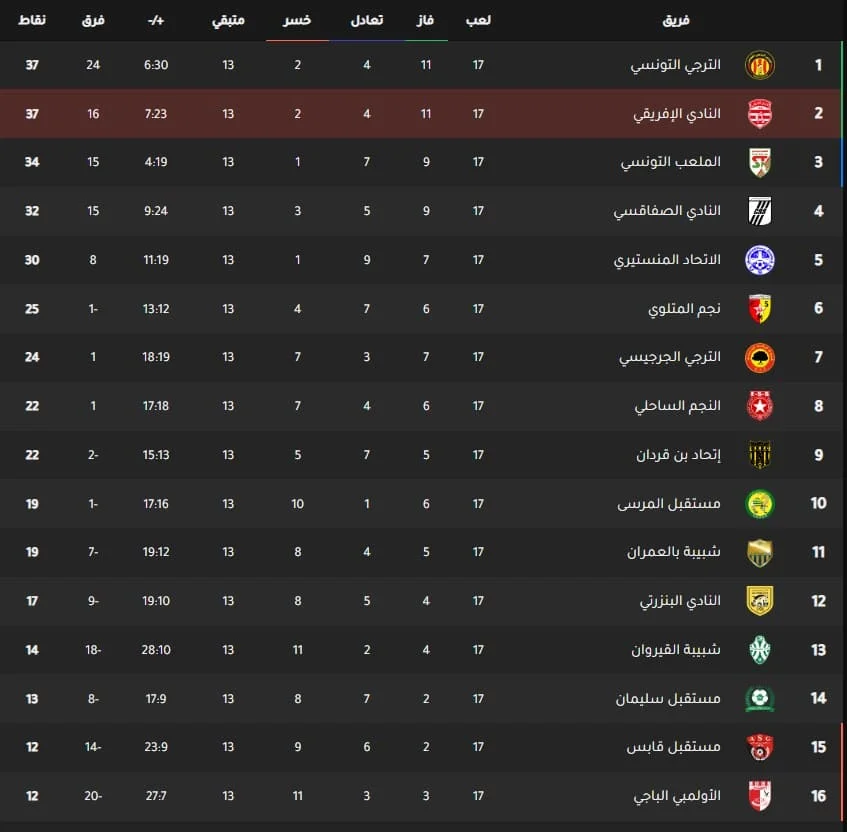This screenshot has height=832, width=847.
Task: Click the النادي الإفريقي club crest
Action: point(760,114)
